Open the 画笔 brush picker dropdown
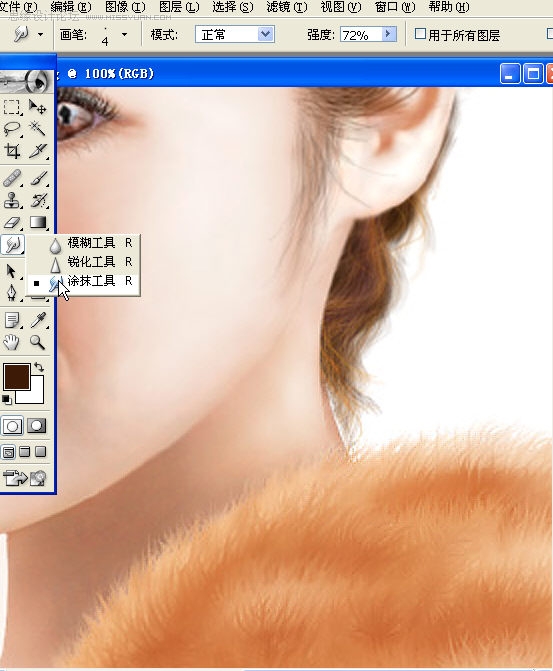The height and width of the screenshot is (671, 553). 125,34
